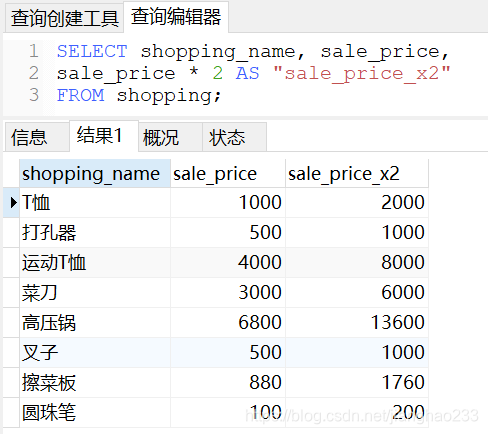
Task: Click the sale_price_x2 value 8000
Action: (x=357, y=262)
